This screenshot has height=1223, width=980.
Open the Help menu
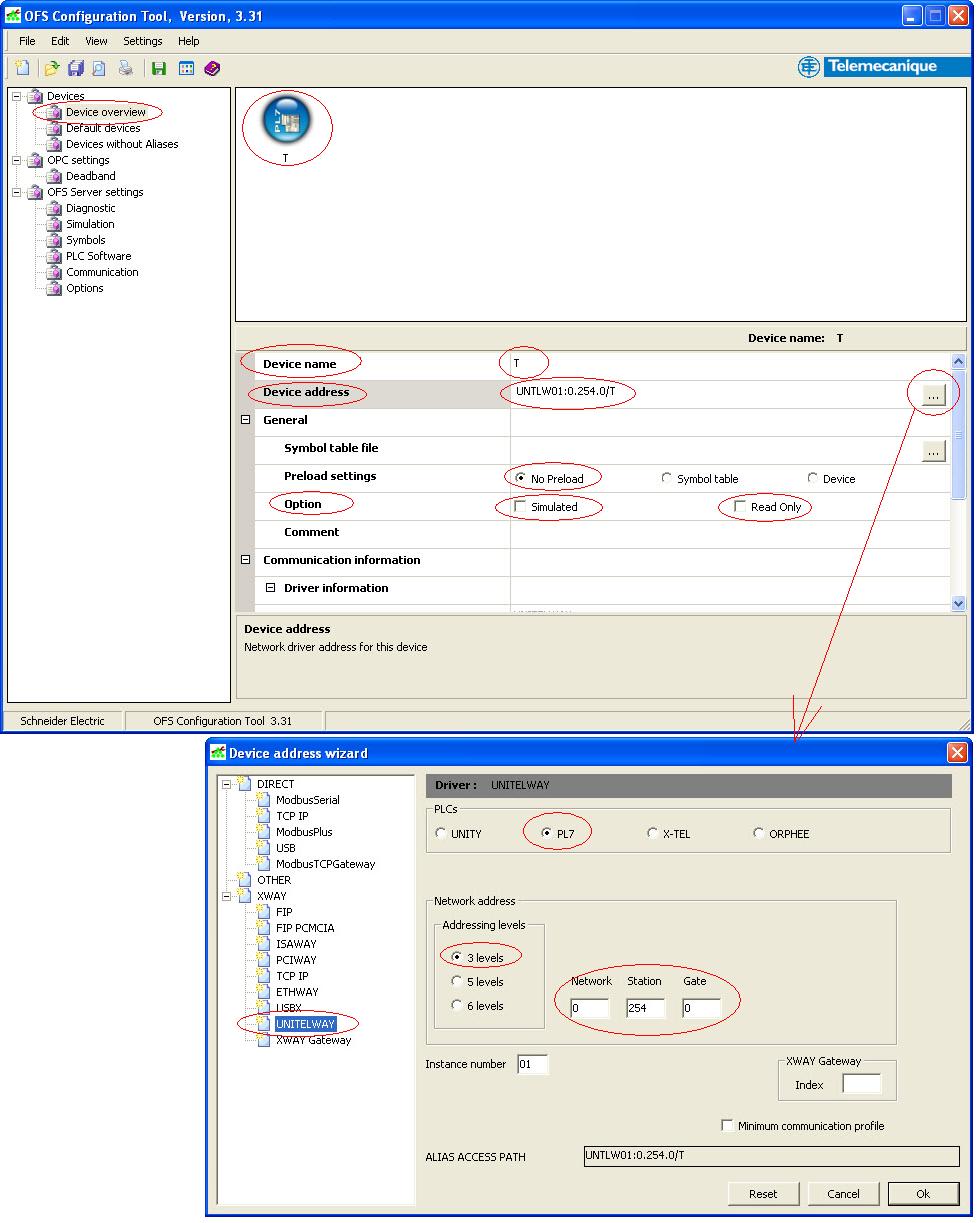click(x=189, y=41)
